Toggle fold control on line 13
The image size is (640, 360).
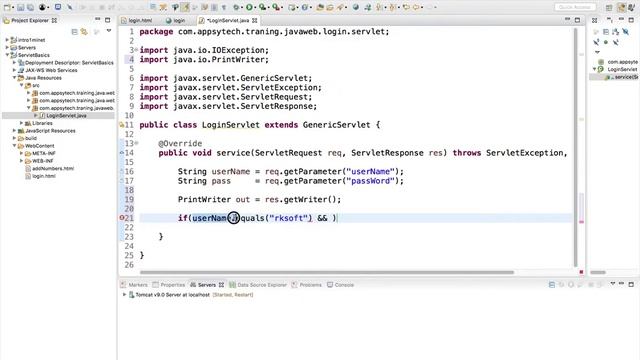136,143
